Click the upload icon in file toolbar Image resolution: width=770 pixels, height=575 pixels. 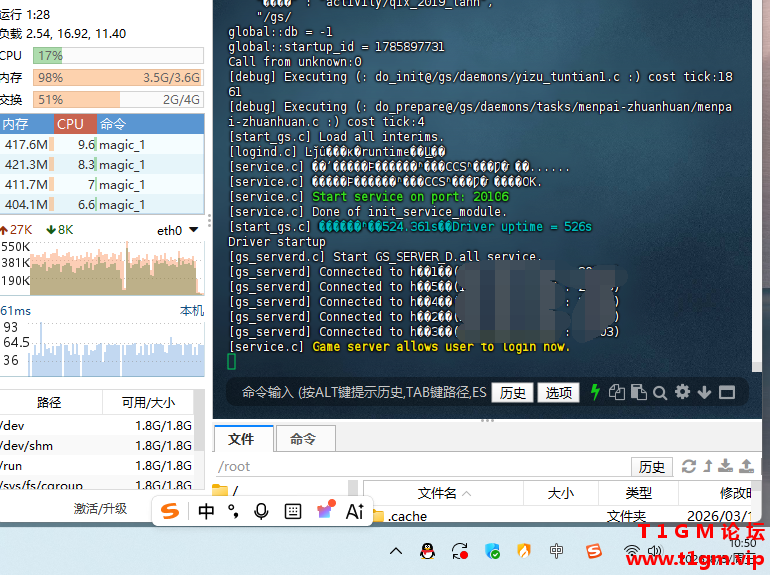pyautogui.click(x=746, y=465)
